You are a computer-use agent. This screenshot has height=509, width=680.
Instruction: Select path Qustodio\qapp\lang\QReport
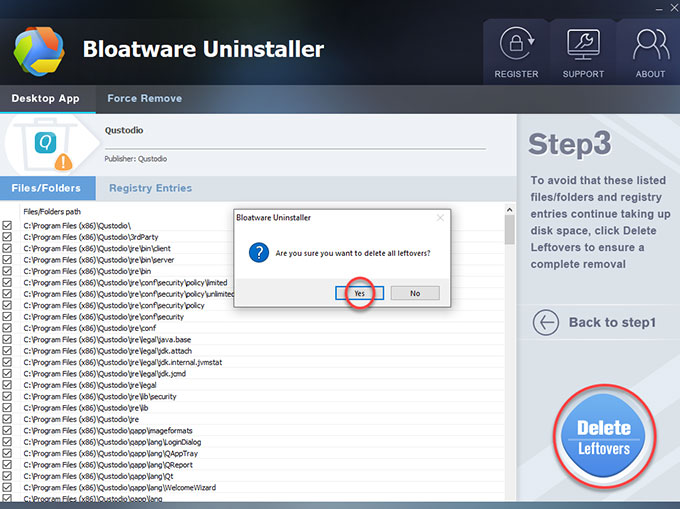pyautogui.click(x=108, y=464)
